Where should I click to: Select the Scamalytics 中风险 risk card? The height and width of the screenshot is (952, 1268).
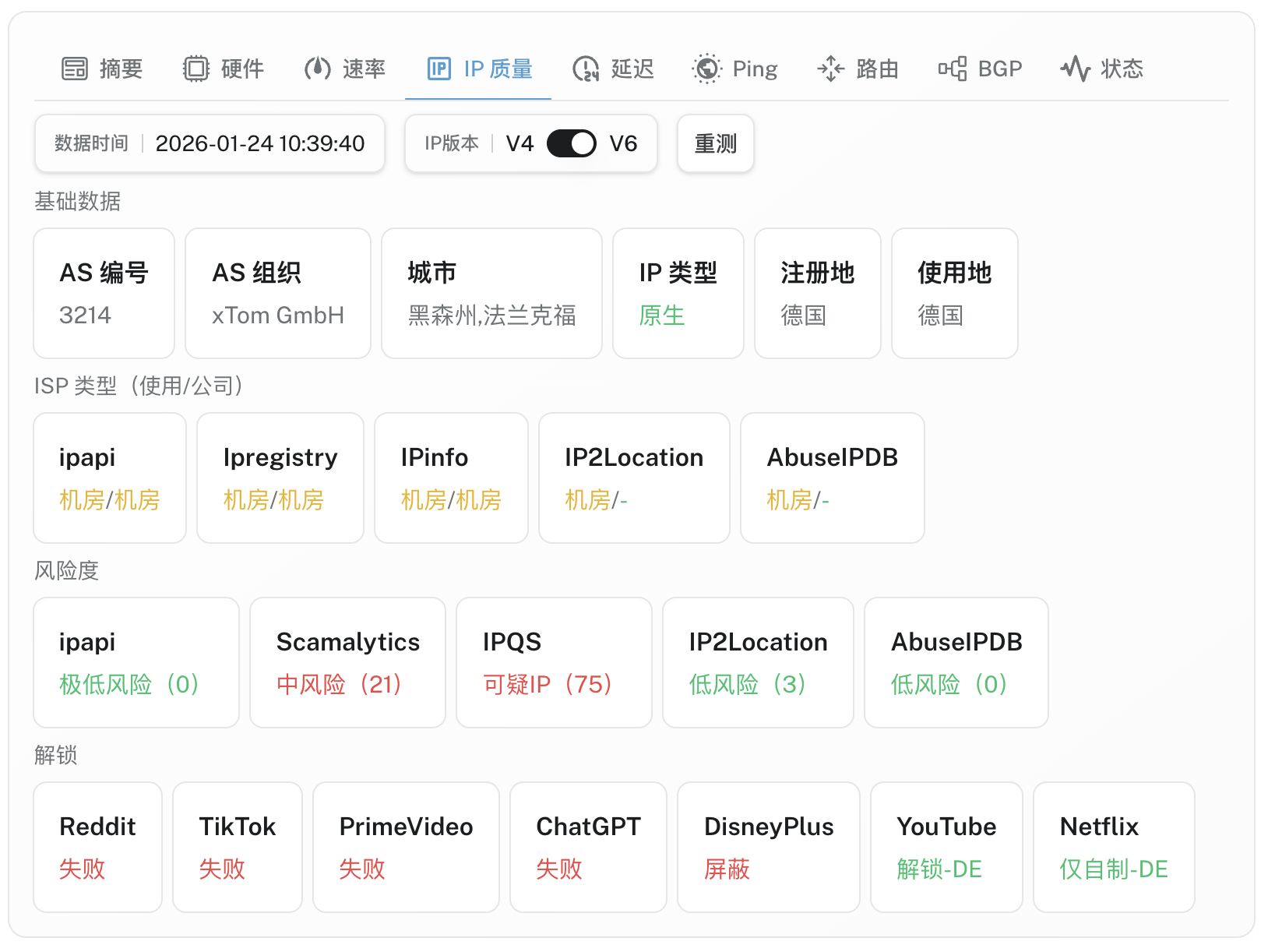pos(347,662)
